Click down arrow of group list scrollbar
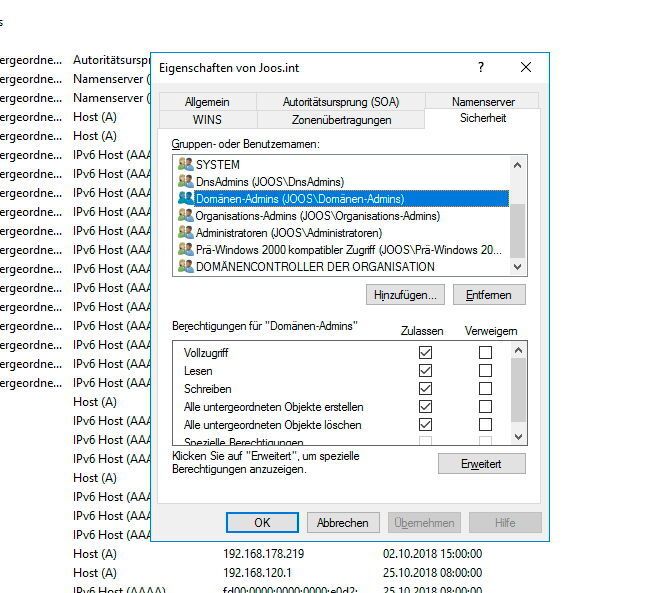 pyautogui.click(x=517, y=267)
